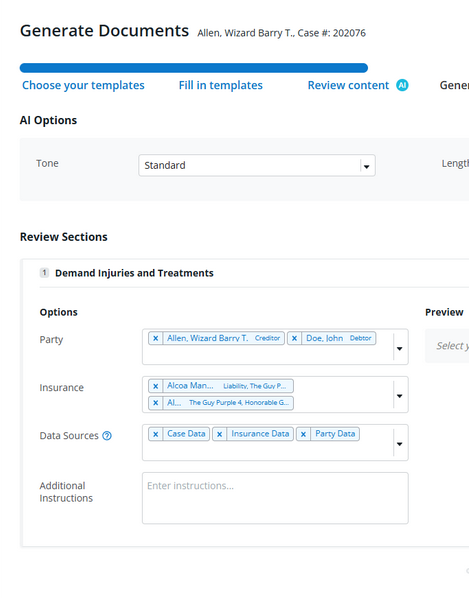Go to Review content step

(348, 85)
